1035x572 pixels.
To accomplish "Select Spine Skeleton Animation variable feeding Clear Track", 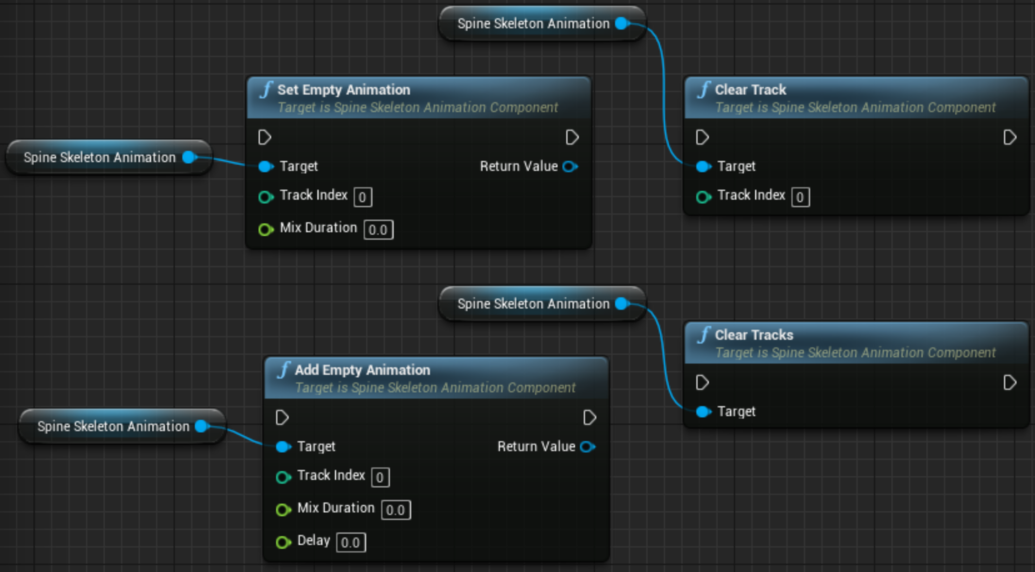I will 533,23.
